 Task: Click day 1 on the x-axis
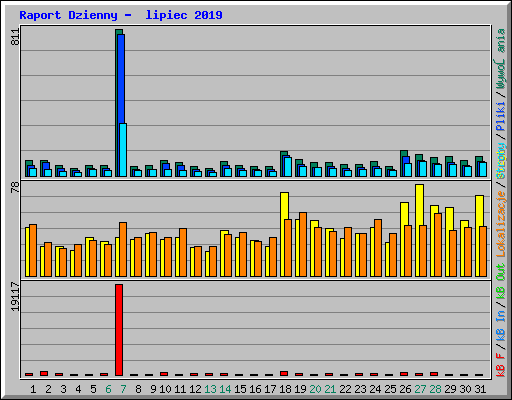click(33, 389)
